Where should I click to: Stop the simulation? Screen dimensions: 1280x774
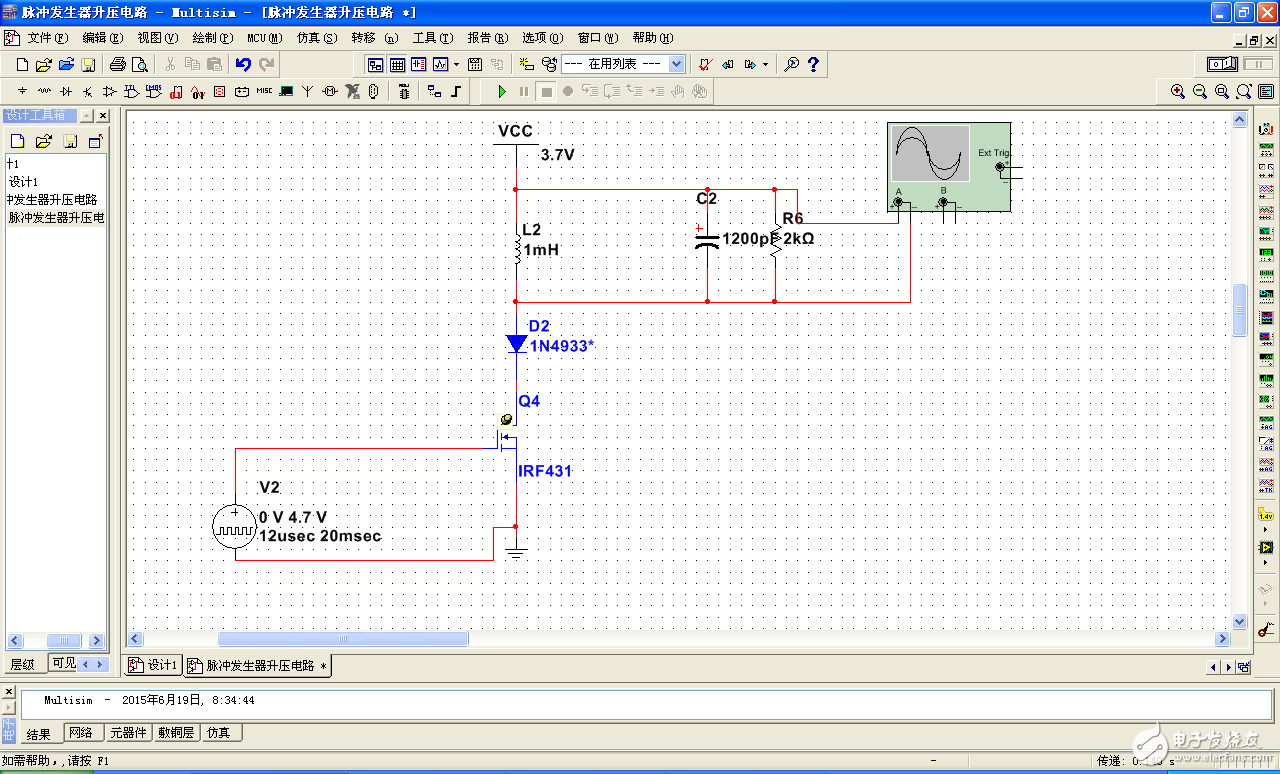pyautogui.click(x=546, y=91)
